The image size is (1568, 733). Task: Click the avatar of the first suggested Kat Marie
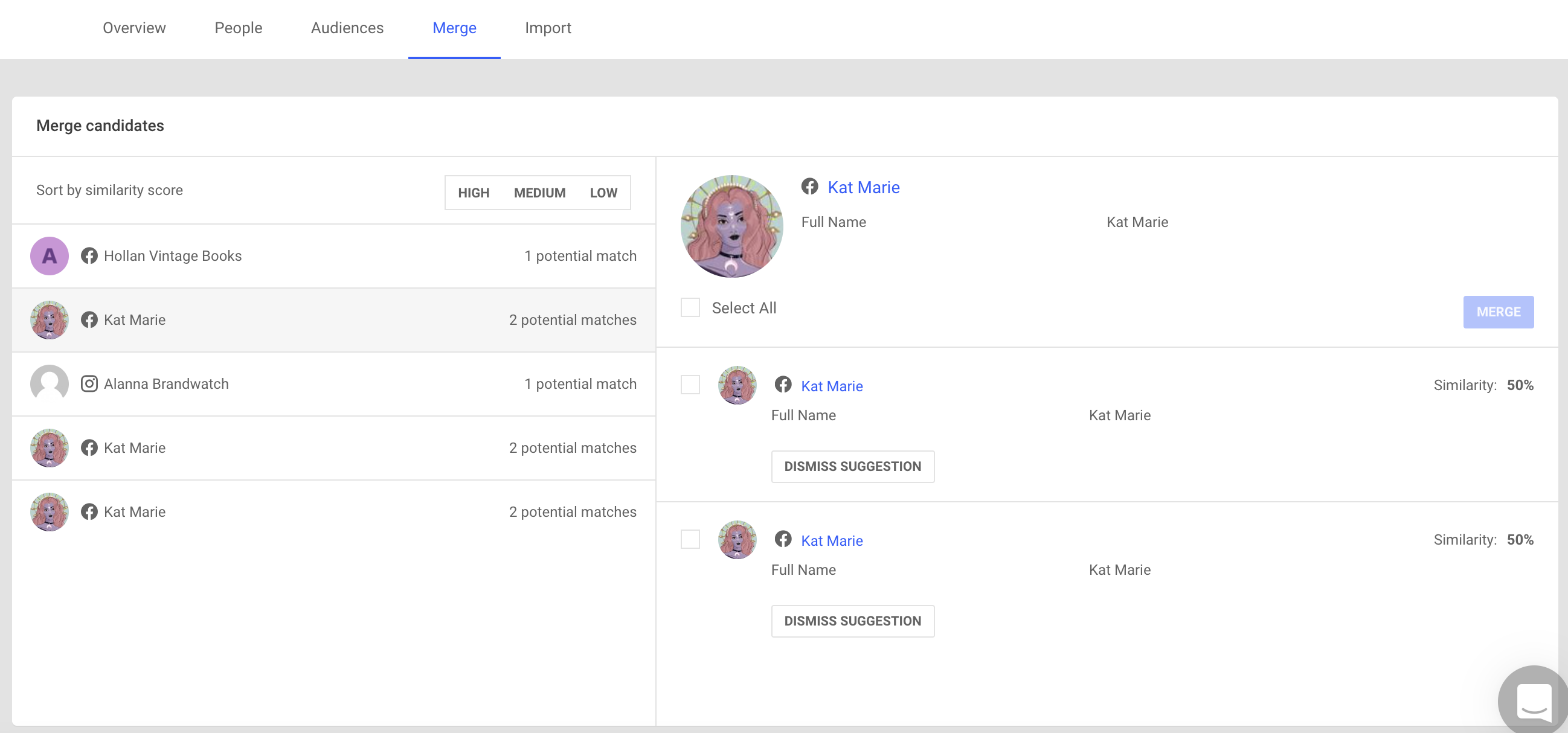click(x=737, y=385)
